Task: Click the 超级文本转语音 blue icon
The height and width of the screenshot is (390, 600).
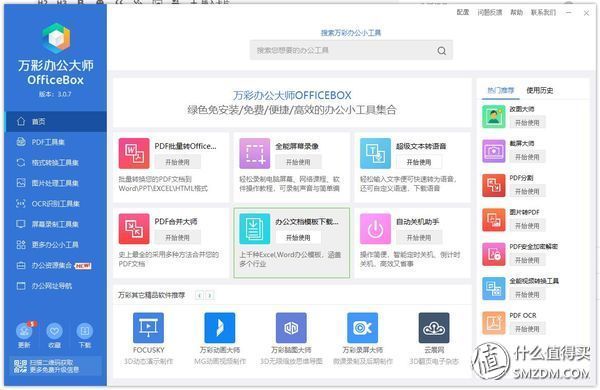Action: click(375, 153)
